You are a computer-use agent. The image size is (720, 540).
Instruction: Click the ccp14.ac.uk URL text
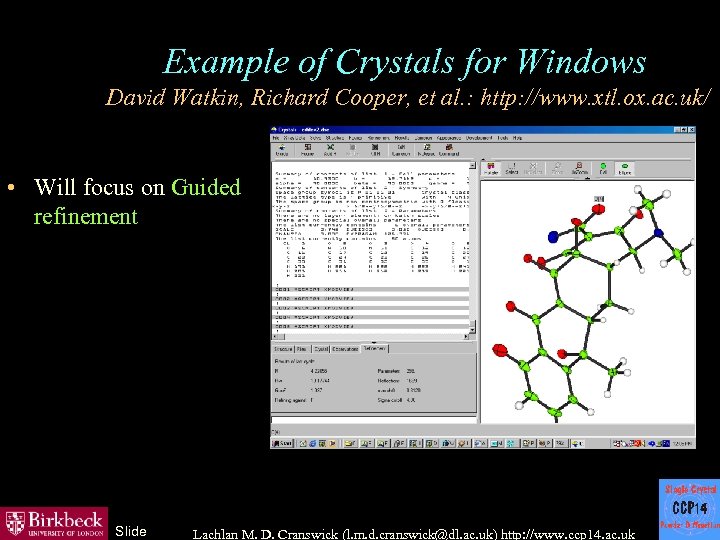[568, 534]
